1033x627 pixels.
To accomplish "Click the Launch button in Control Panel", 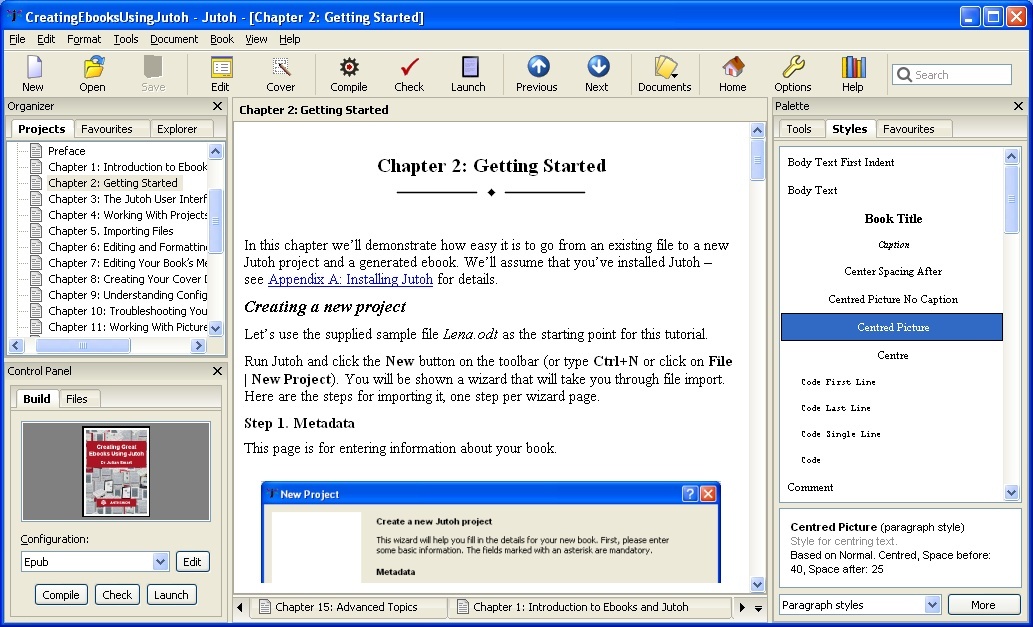I will click(171, 595).
